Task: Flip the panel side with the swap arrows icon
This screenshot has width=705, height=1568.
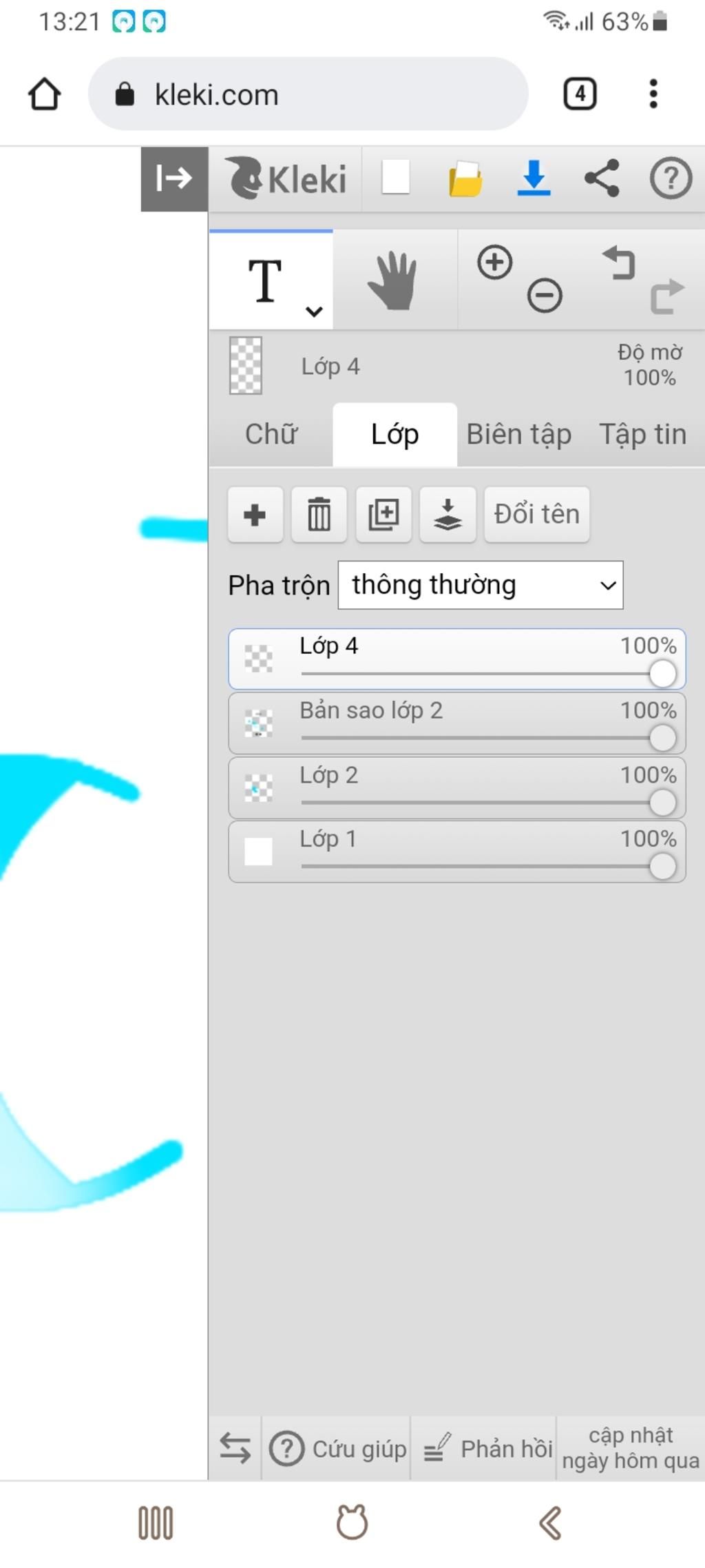Action: coord(235,1448)
